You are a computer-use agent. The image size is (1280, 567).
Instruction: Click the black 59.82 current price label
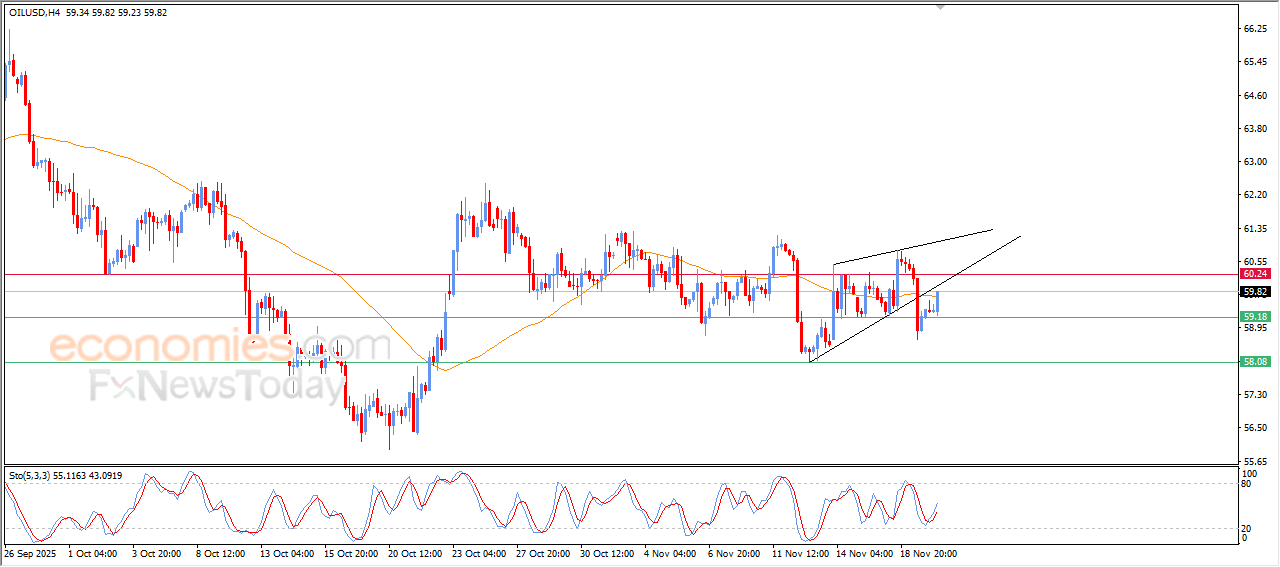[1255, 292]
